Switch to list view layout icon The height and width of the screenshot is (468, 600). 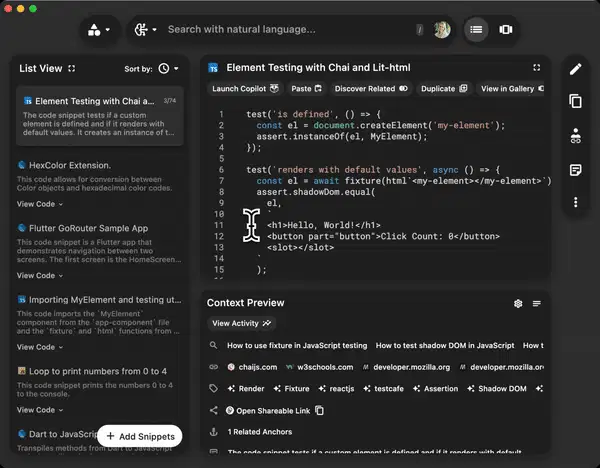tap(476, 29)
